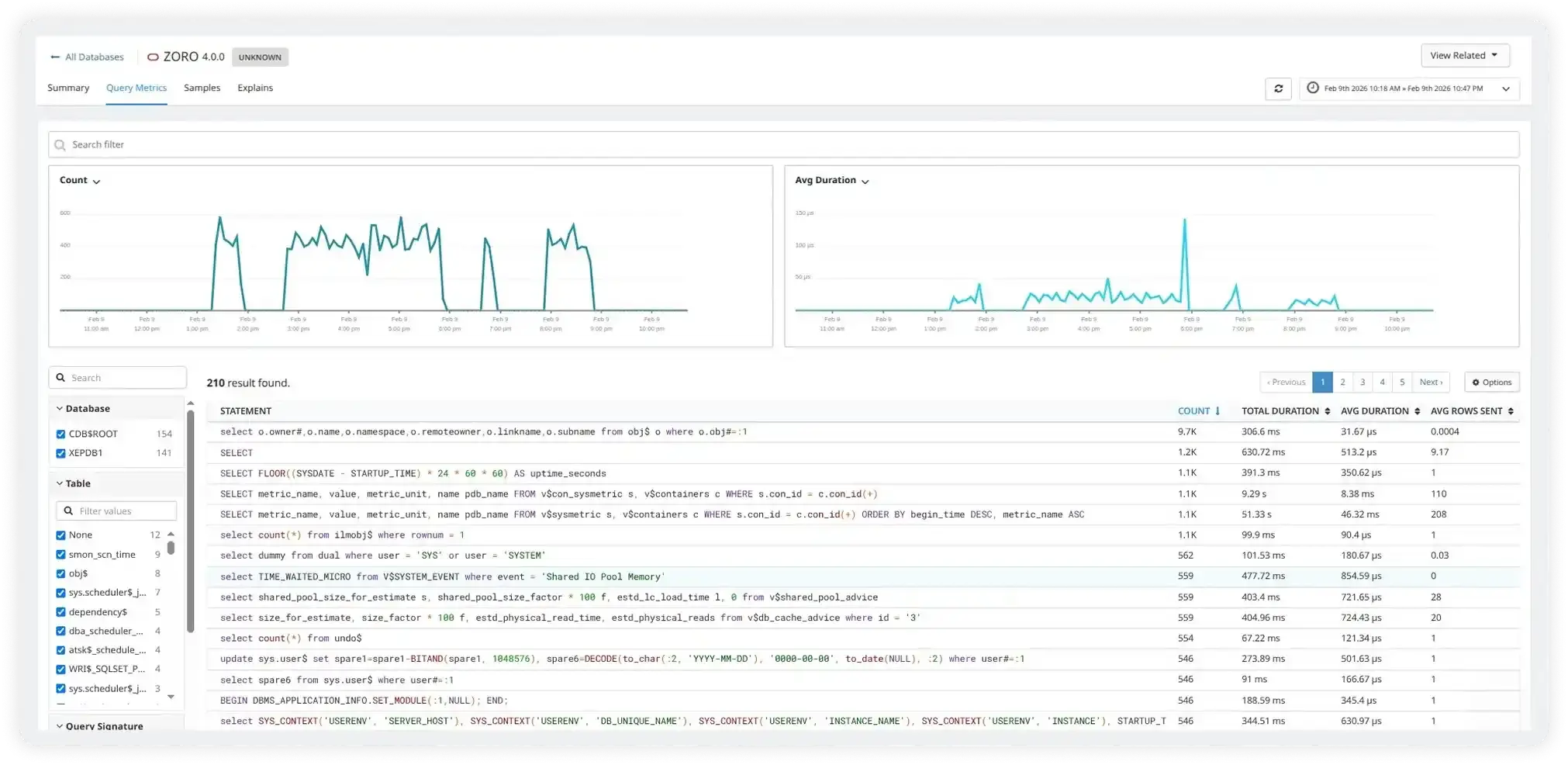
Task: Click the refresh icon near the date range
Action: (x=1278, y=88)
